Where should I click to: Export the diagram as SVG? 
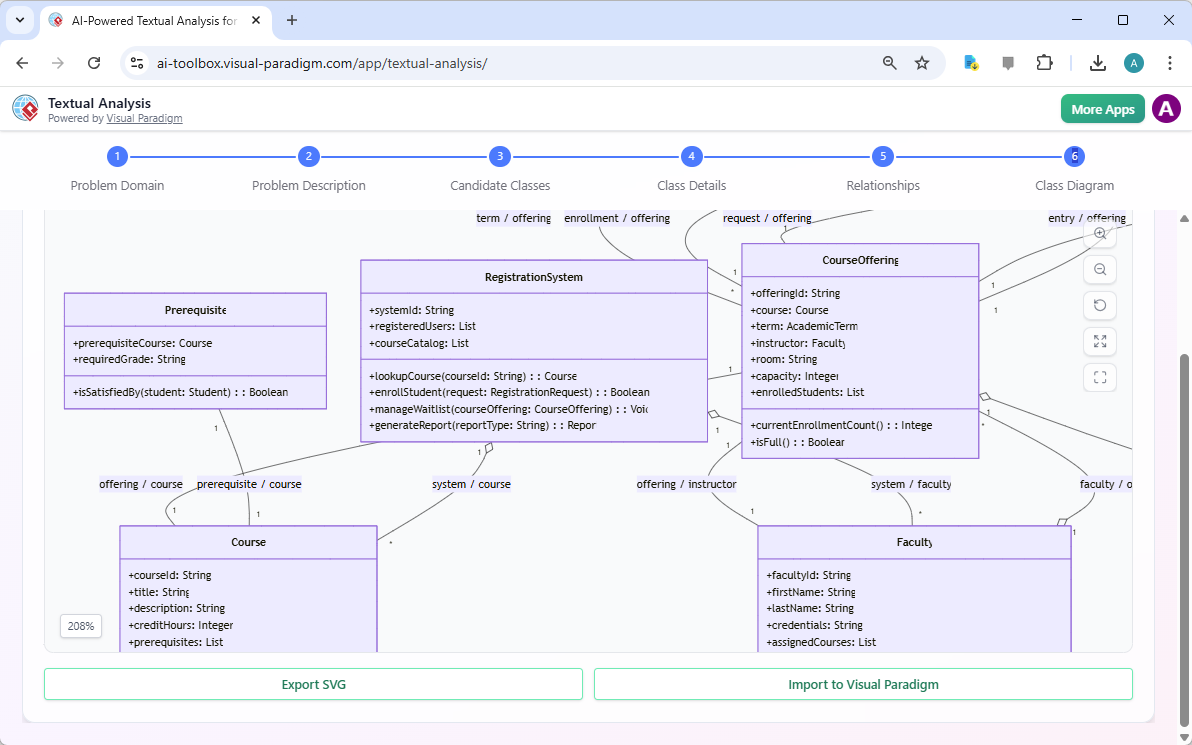313,684
